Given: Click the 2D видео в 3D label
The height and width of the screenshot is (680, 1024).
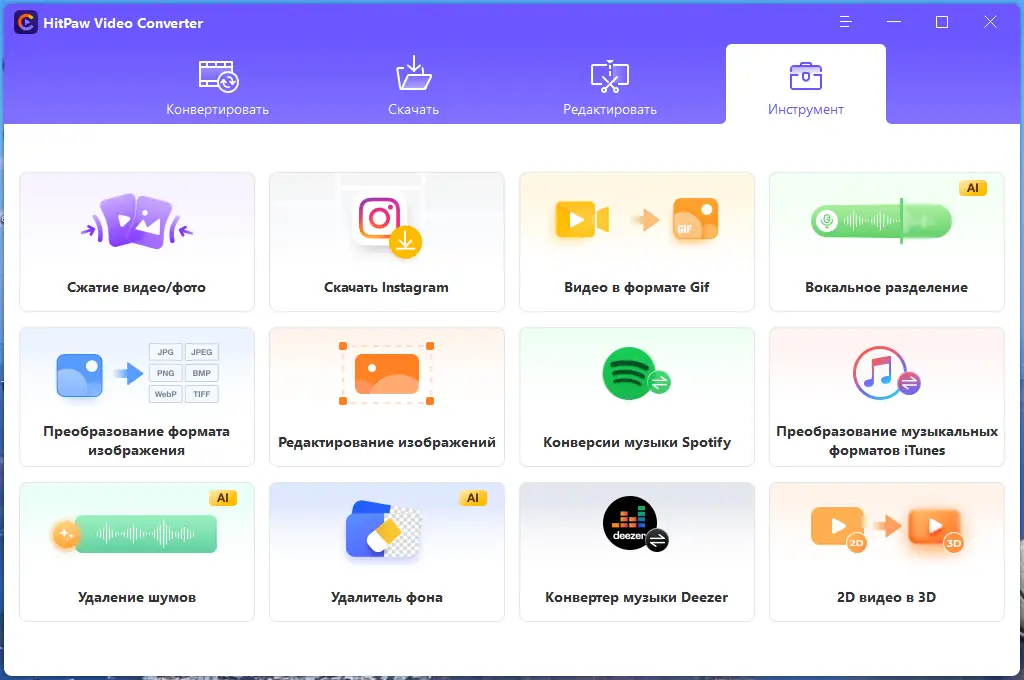Looking at the screenshot, I should point(886,597).
